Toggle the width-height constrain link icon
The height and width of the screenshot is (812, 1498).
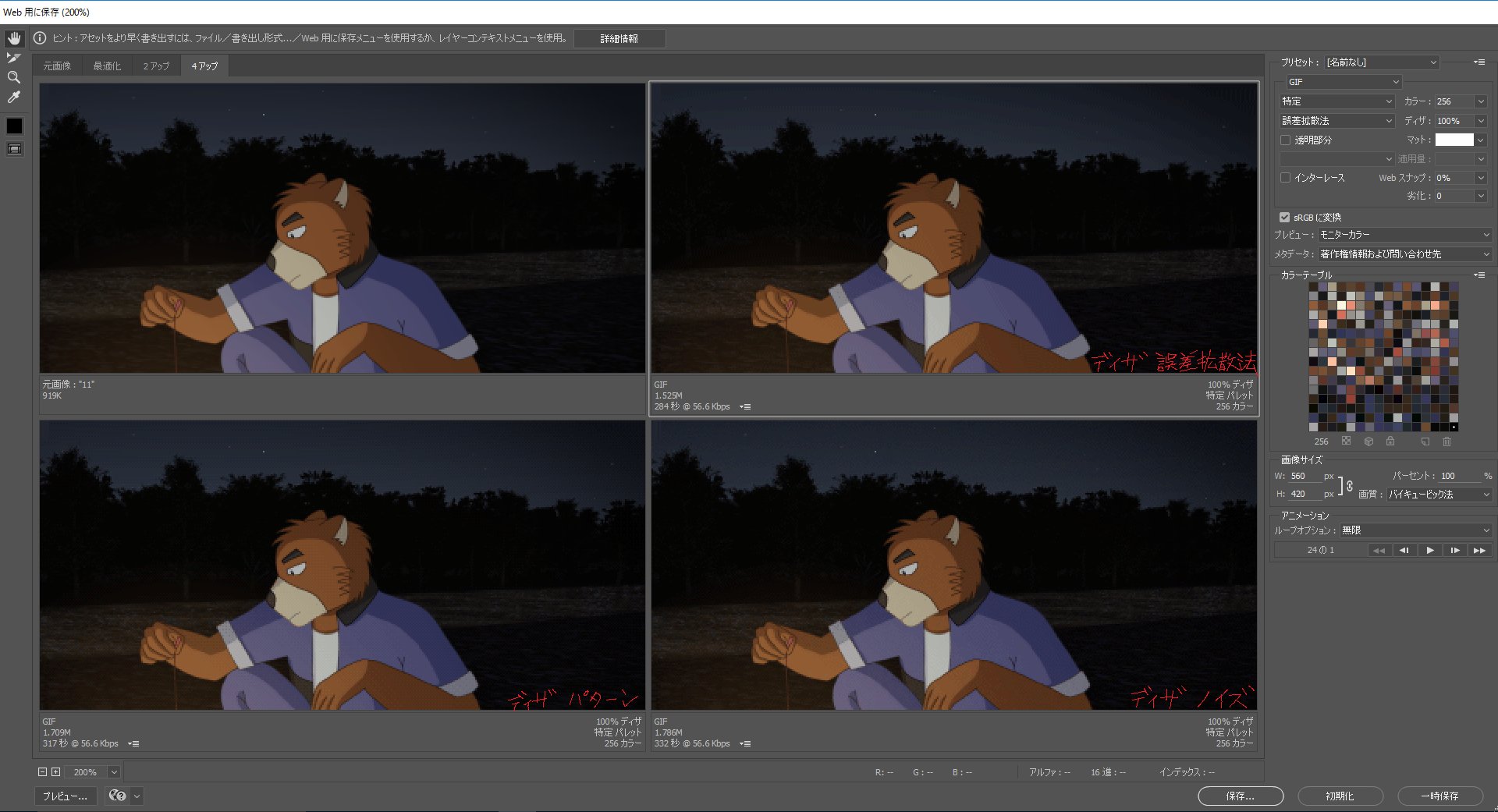pyautogui.click(x=1350, y=485)
